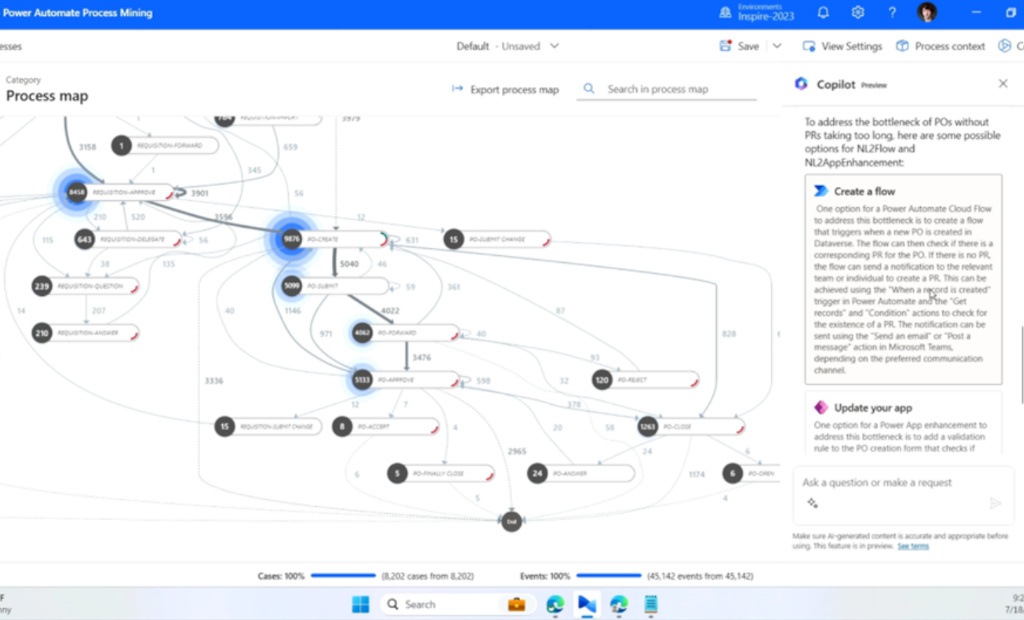Open the Inspire-2023 environment picker
Image resolution: width=1024 pixels, height=620 pixels.
coord(758,12)
